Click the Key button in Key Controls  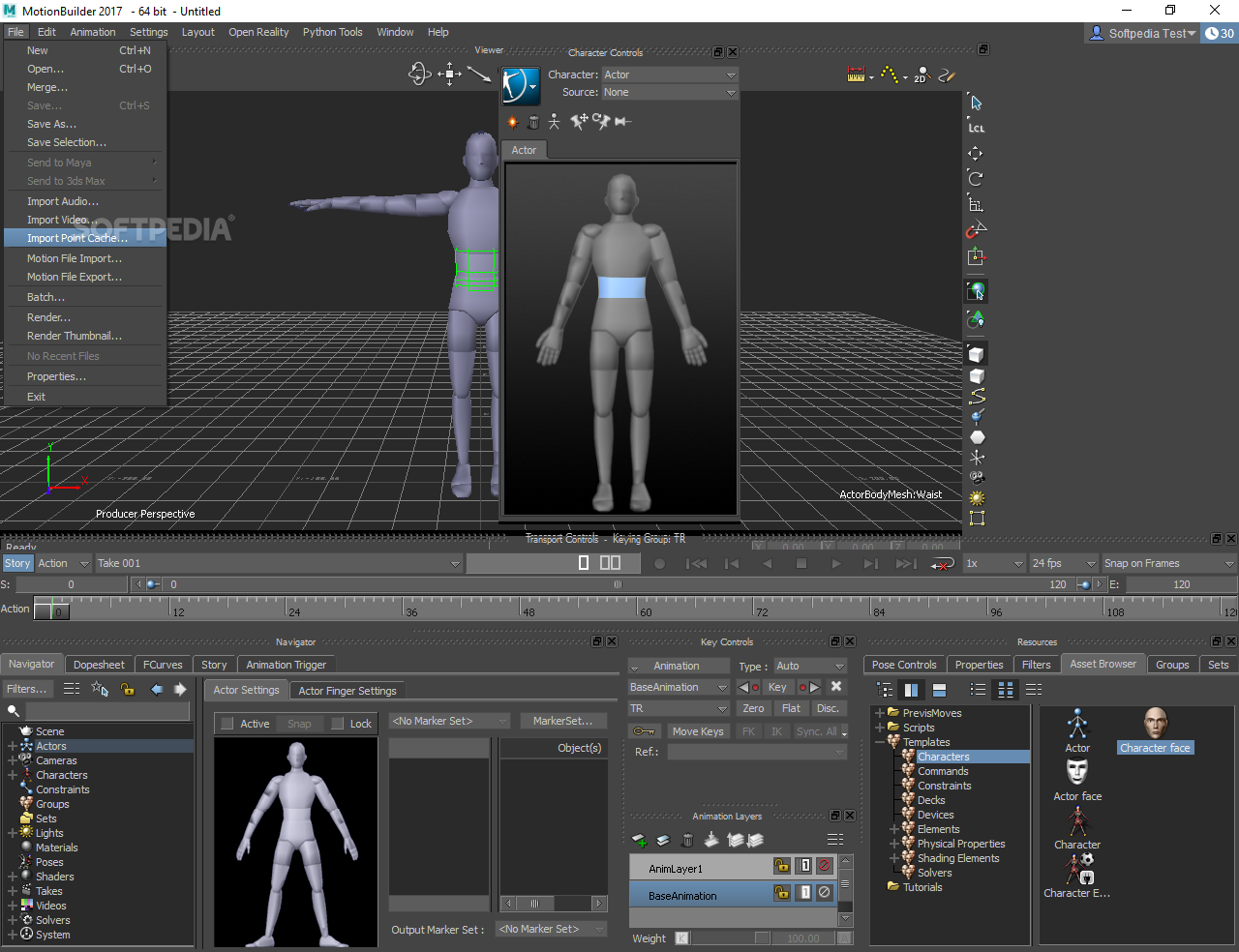coord(777,687)
